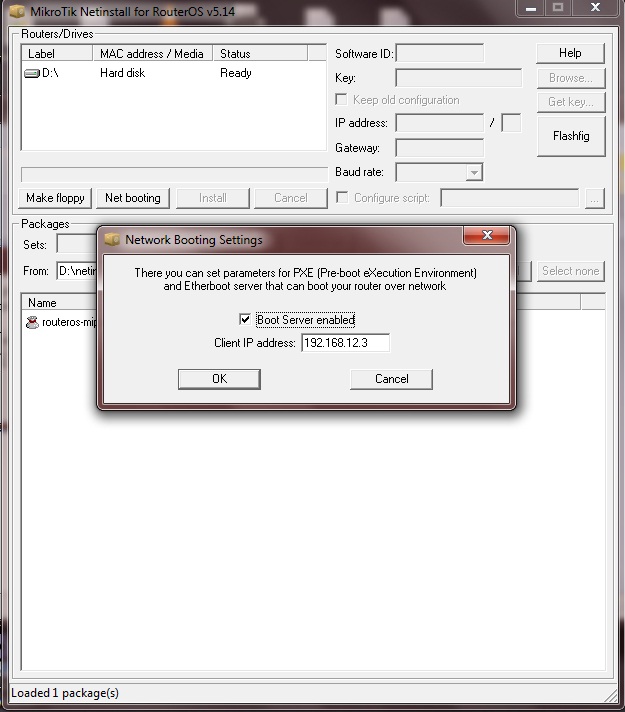Close the MikroTik Netinstall window
The height and width of the screenshot is (712, 625).
coord(595,8)
